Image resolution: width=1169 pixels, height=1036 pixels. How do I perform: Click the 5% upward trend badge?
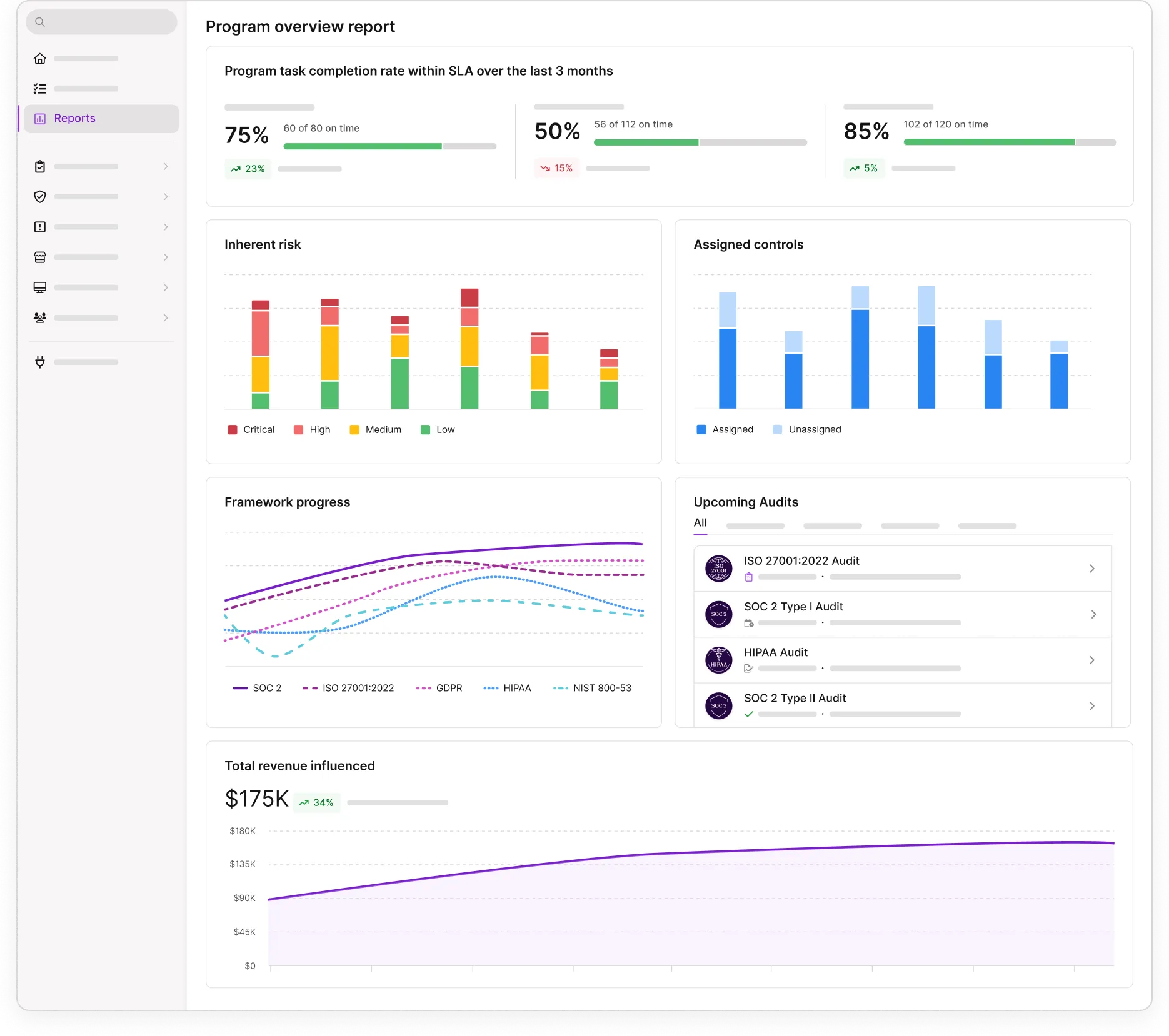[x=864, y=168]
